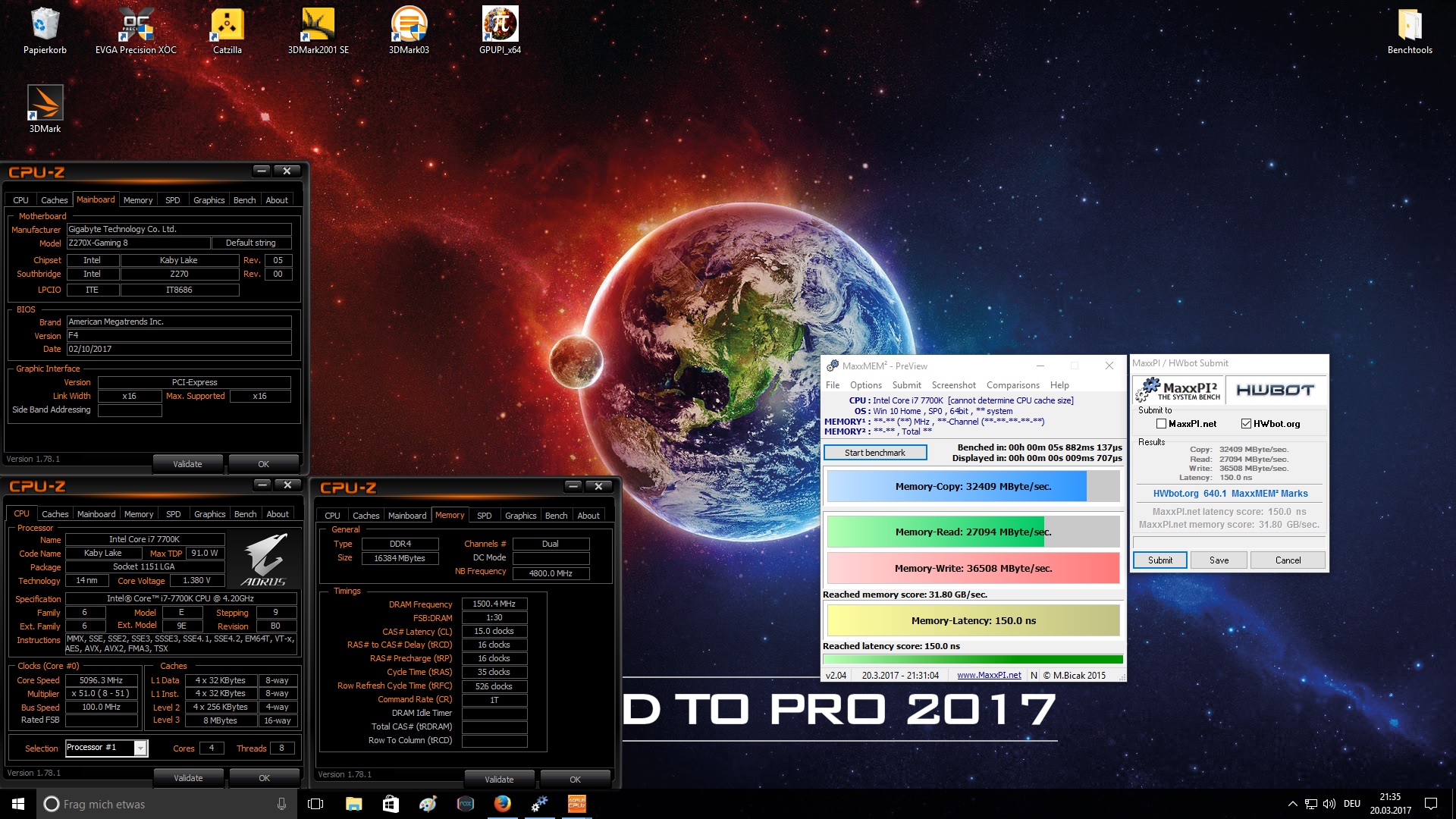Open the network icon in the system tray
Viewport: 1456px width, 819px height.
coord(1310,804)
